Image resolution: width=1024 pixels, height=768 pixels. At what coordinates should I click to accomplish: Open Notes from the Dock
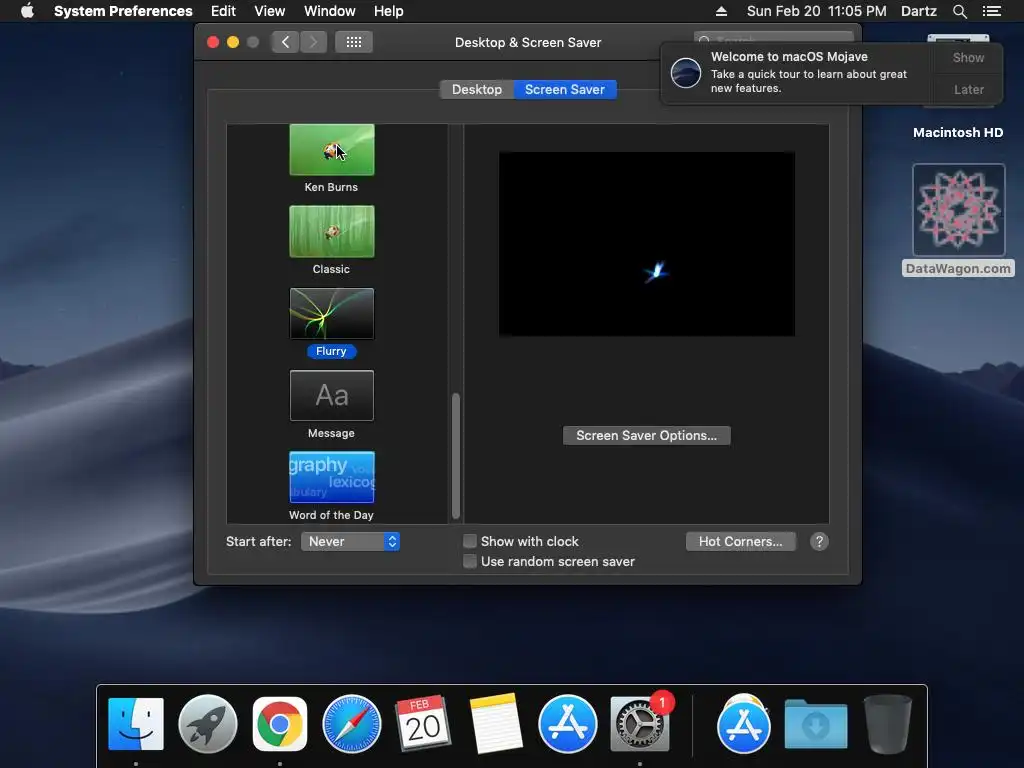tap(496, 724)
